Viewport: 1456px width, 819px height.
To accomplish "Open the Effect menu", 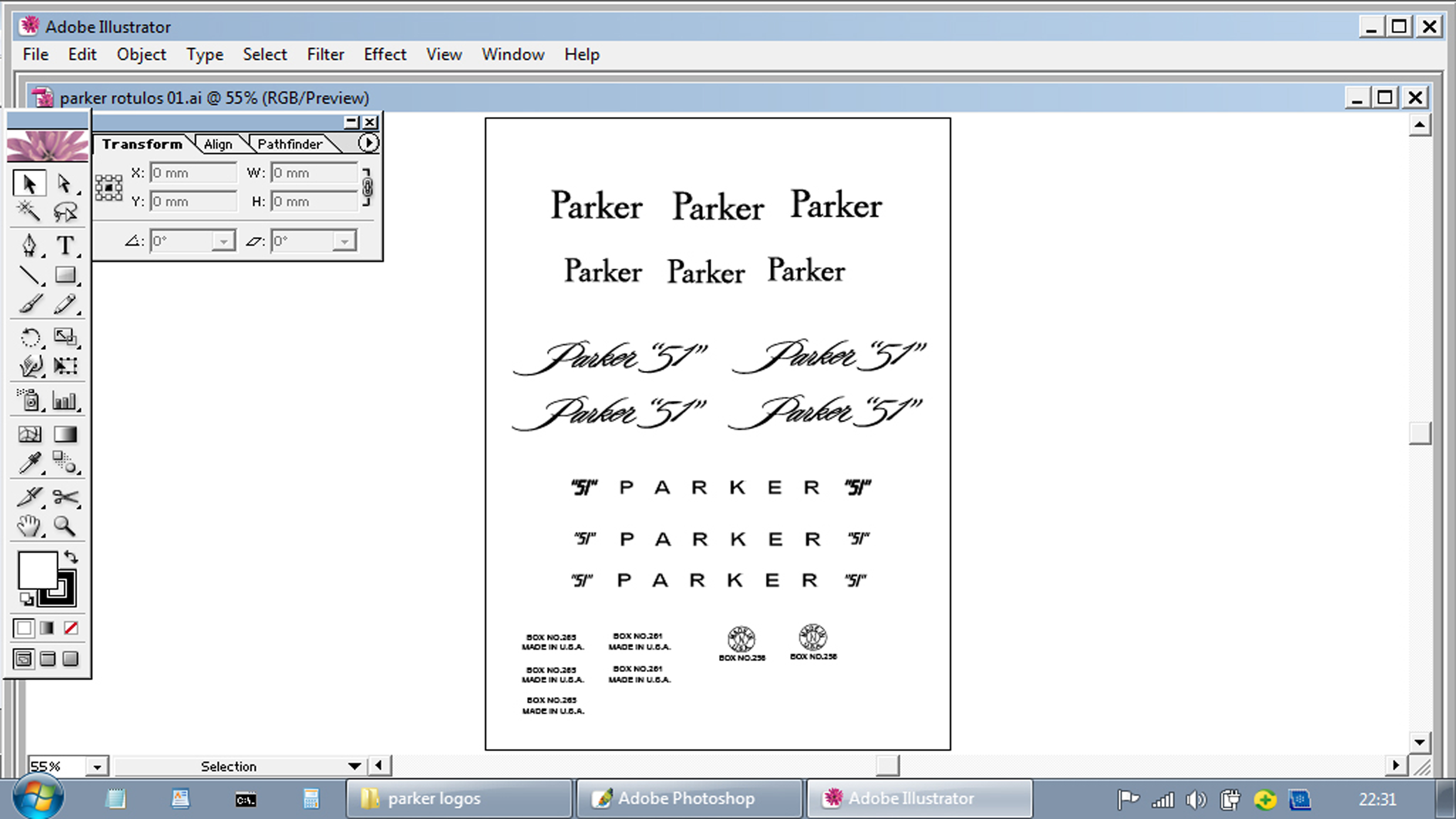I will pos(384,54).
